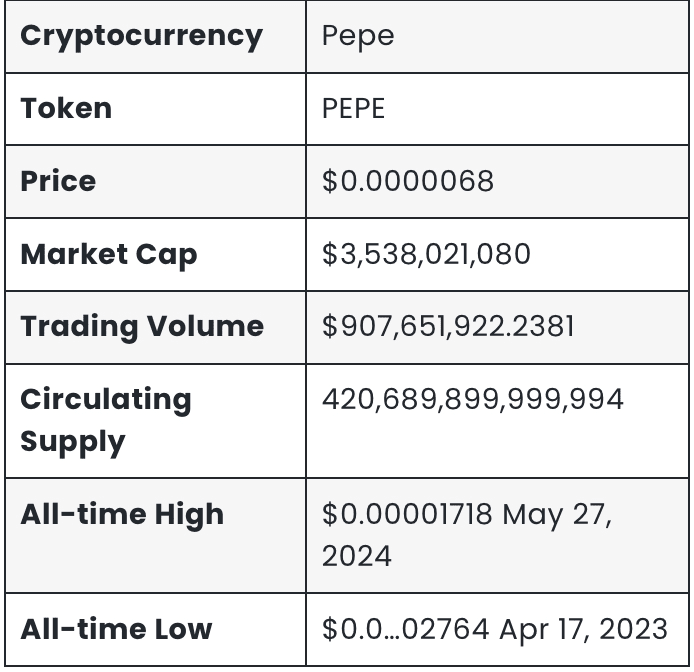Screen dimensions: 694x672
Task: Click the word Supply below Circulating
Action: pyautogui.click(x=73, y=441)
